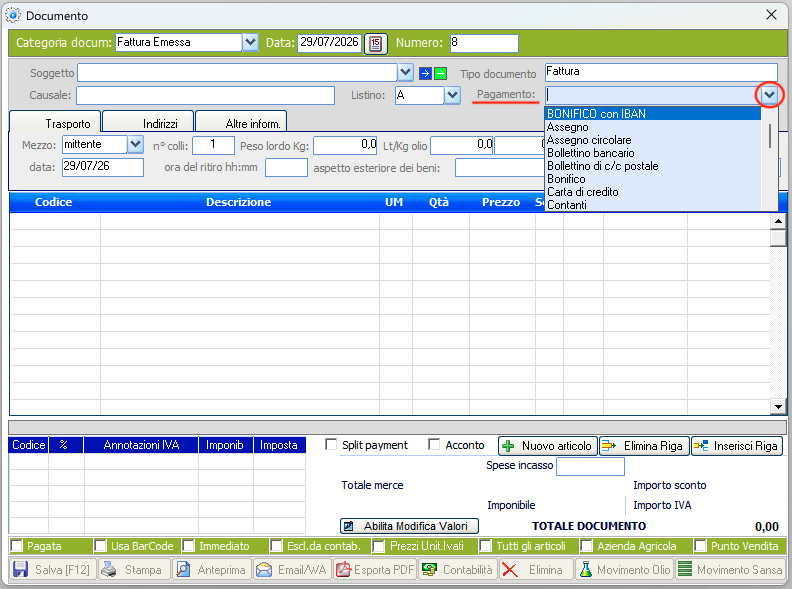This screenshot has height=589, width=792.
Task: Close the Documento window
Action: [x=771, y=15]
